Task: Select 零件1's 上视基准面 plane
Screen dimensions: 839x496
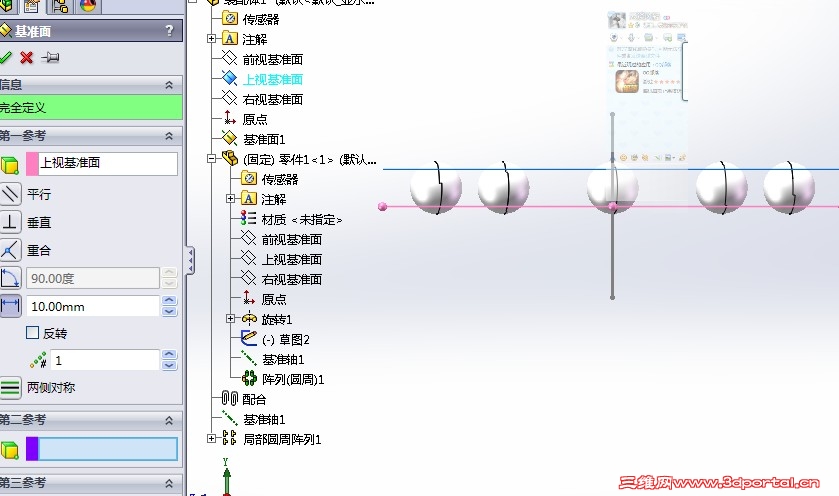Action: tap(291, 260)
